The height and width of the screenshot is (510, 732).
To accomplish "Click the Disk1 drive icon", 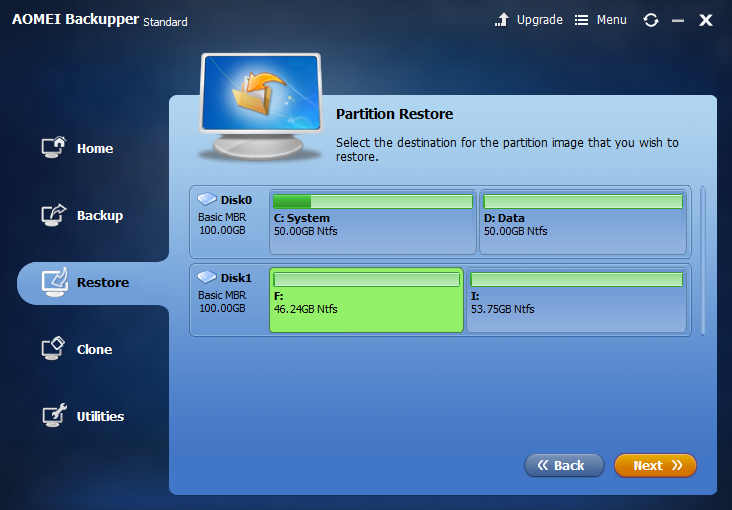I will click(207, 277).
